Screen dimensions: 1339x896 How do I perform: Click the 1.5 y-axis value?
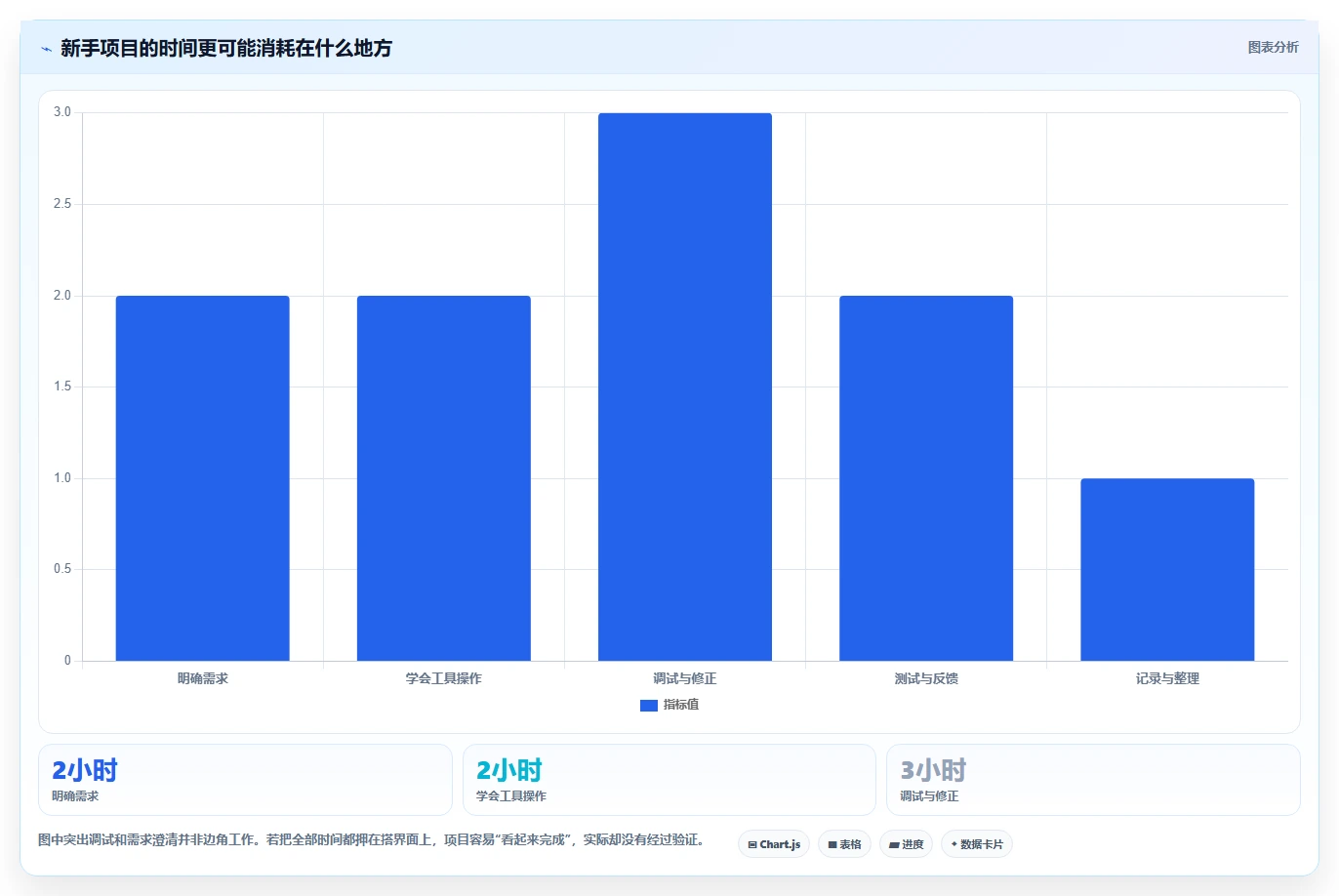tap(62, 387)
